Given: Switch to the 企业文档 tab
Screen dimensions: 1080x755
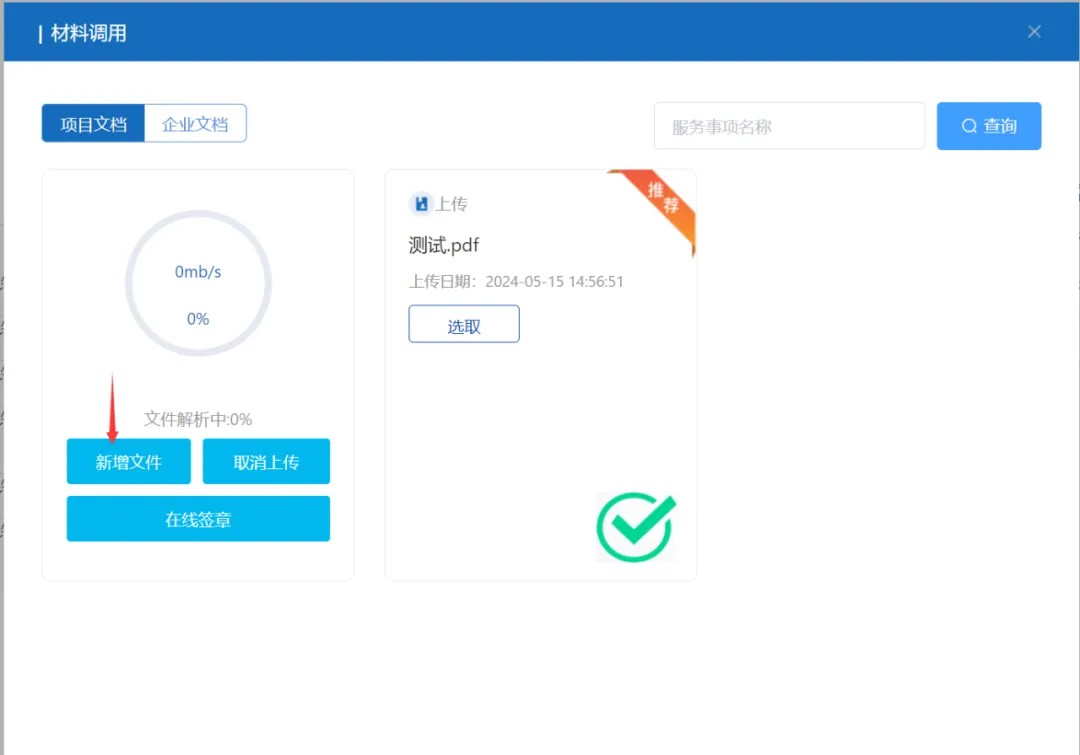Looking at the screenshot, I should [195, 124].
